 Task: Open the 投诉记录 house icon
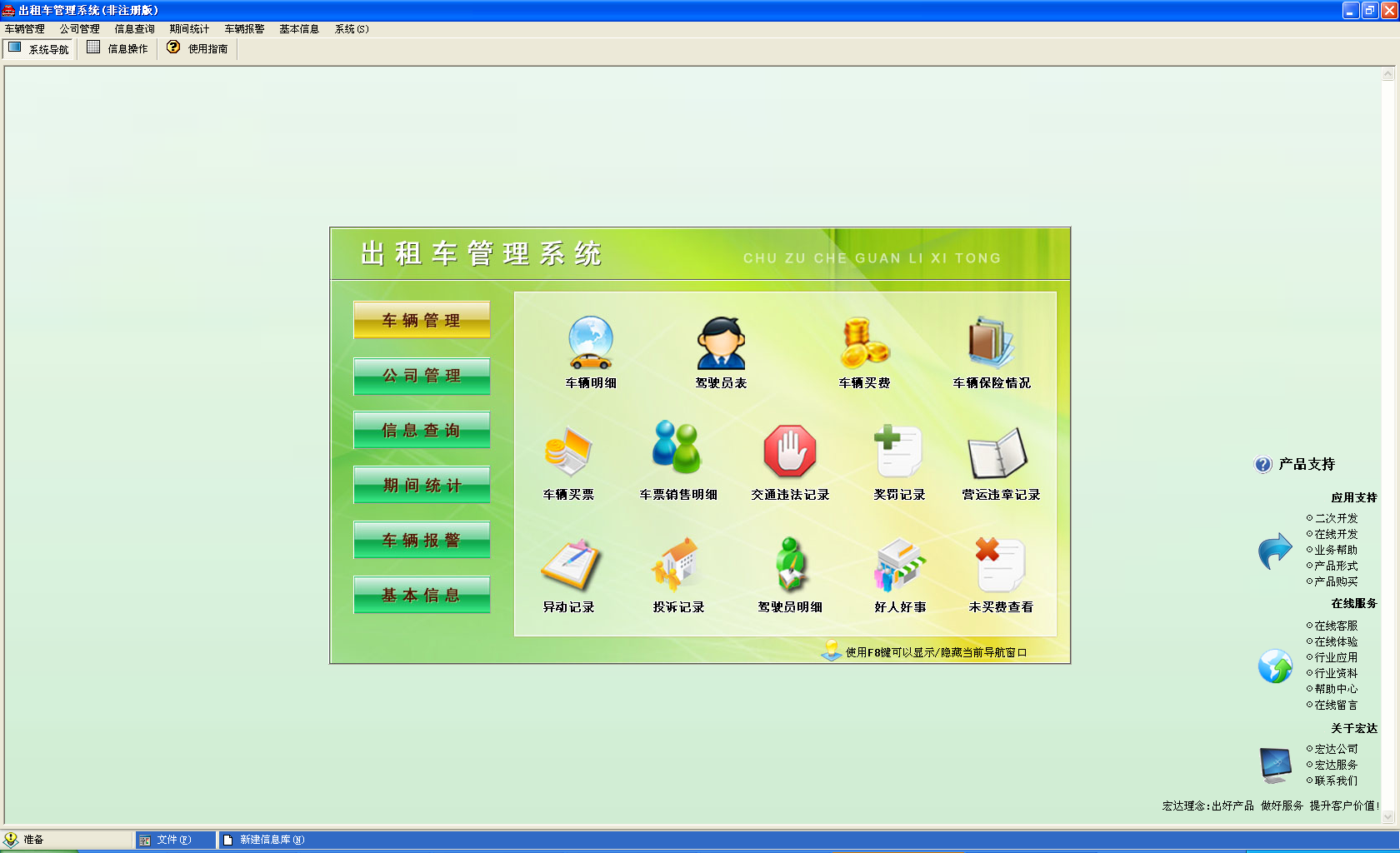[676, 564]
